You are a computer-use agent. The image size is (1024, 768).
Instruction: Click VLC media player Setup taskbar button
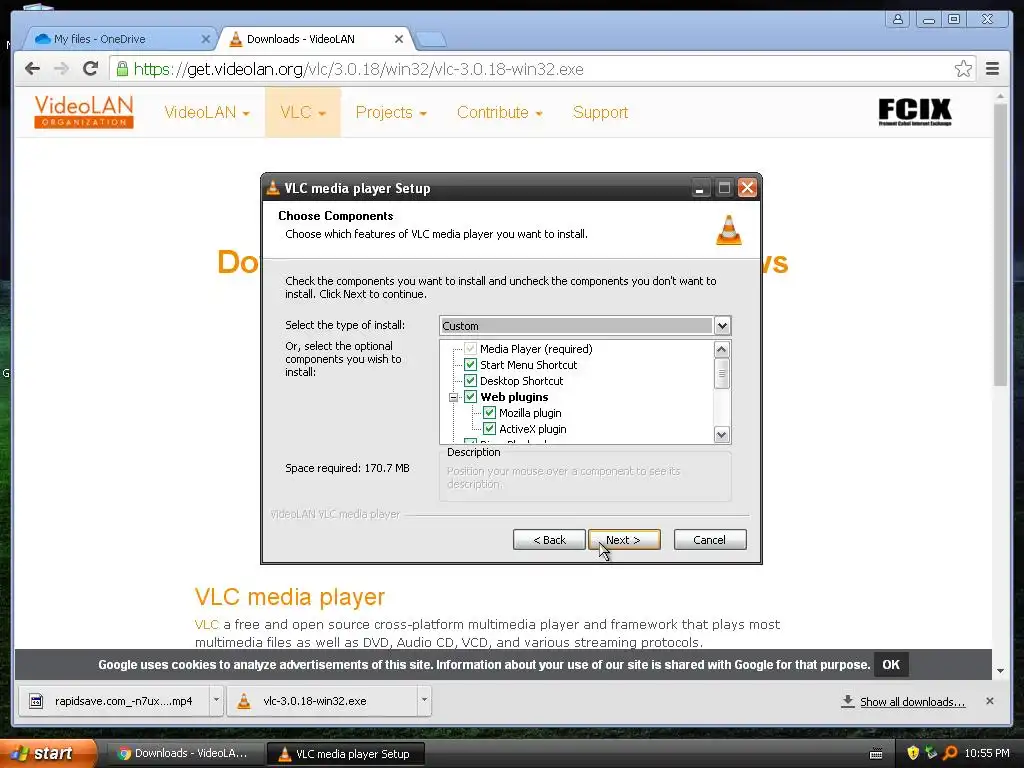(346, 753)
